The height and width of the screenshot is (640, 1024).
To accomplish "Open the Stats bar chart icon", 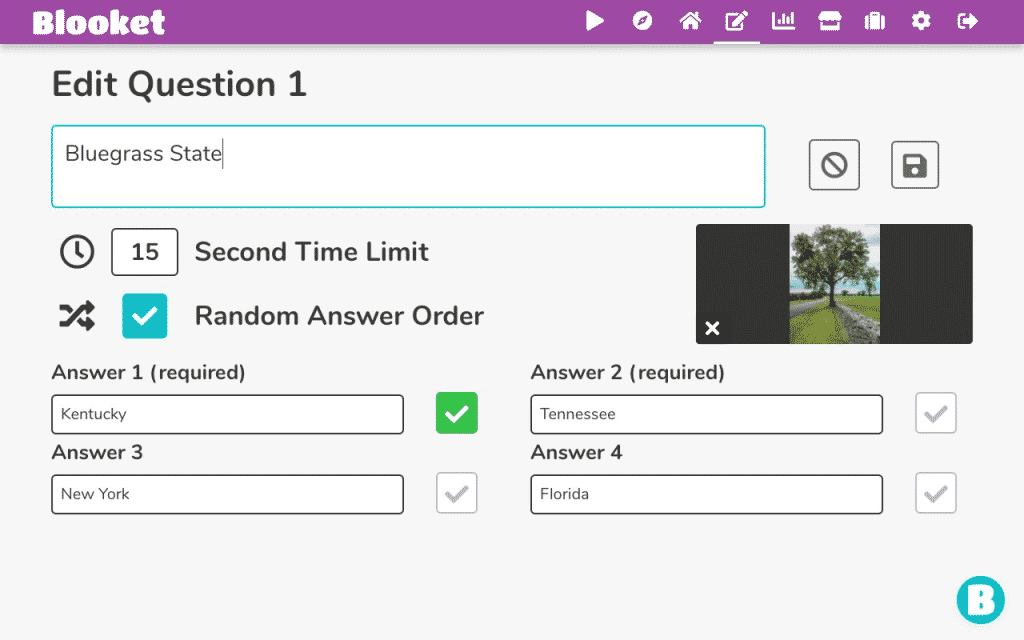I will (x=783, y=21).
